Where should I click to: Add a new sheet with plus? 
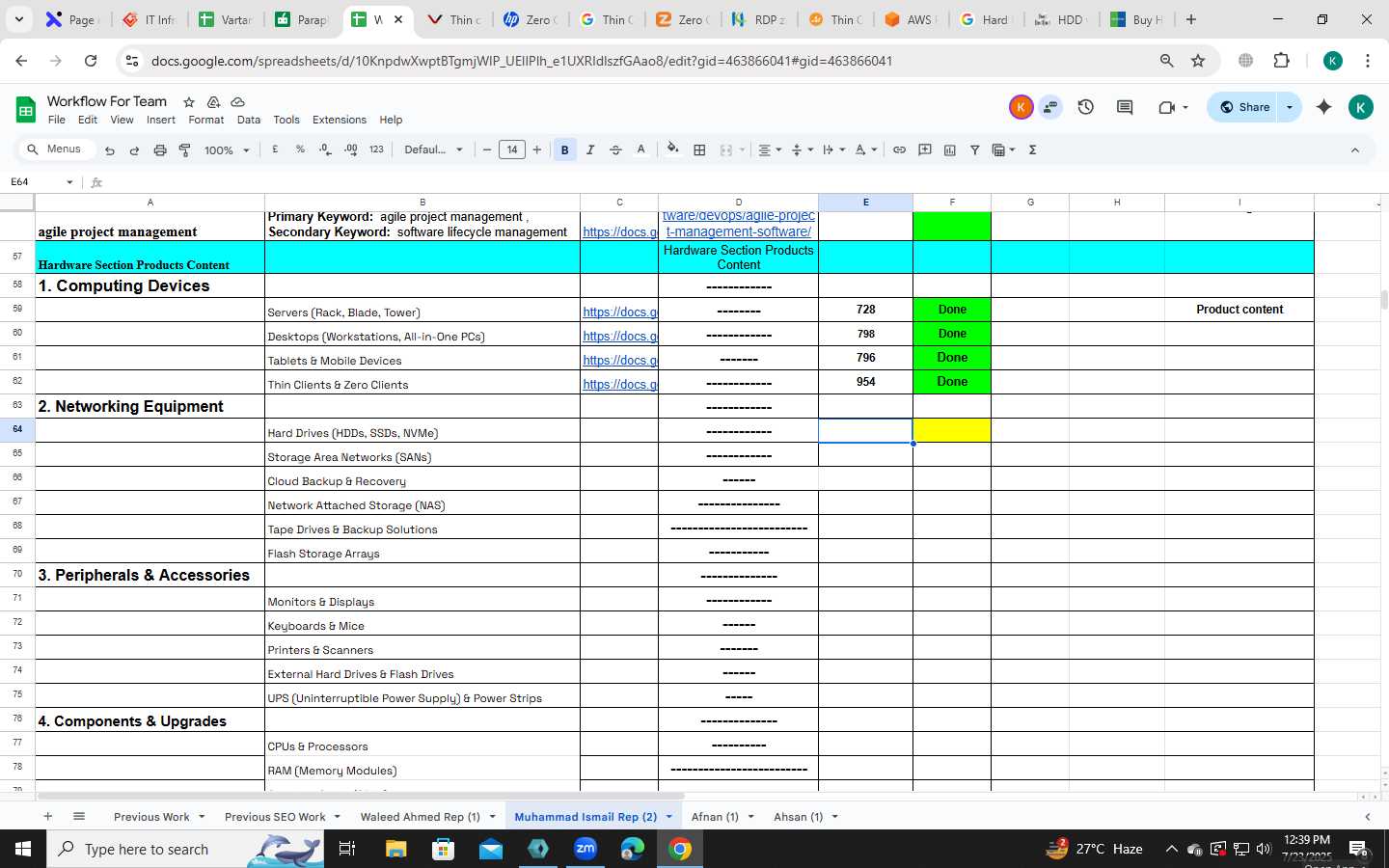point(47,816)
